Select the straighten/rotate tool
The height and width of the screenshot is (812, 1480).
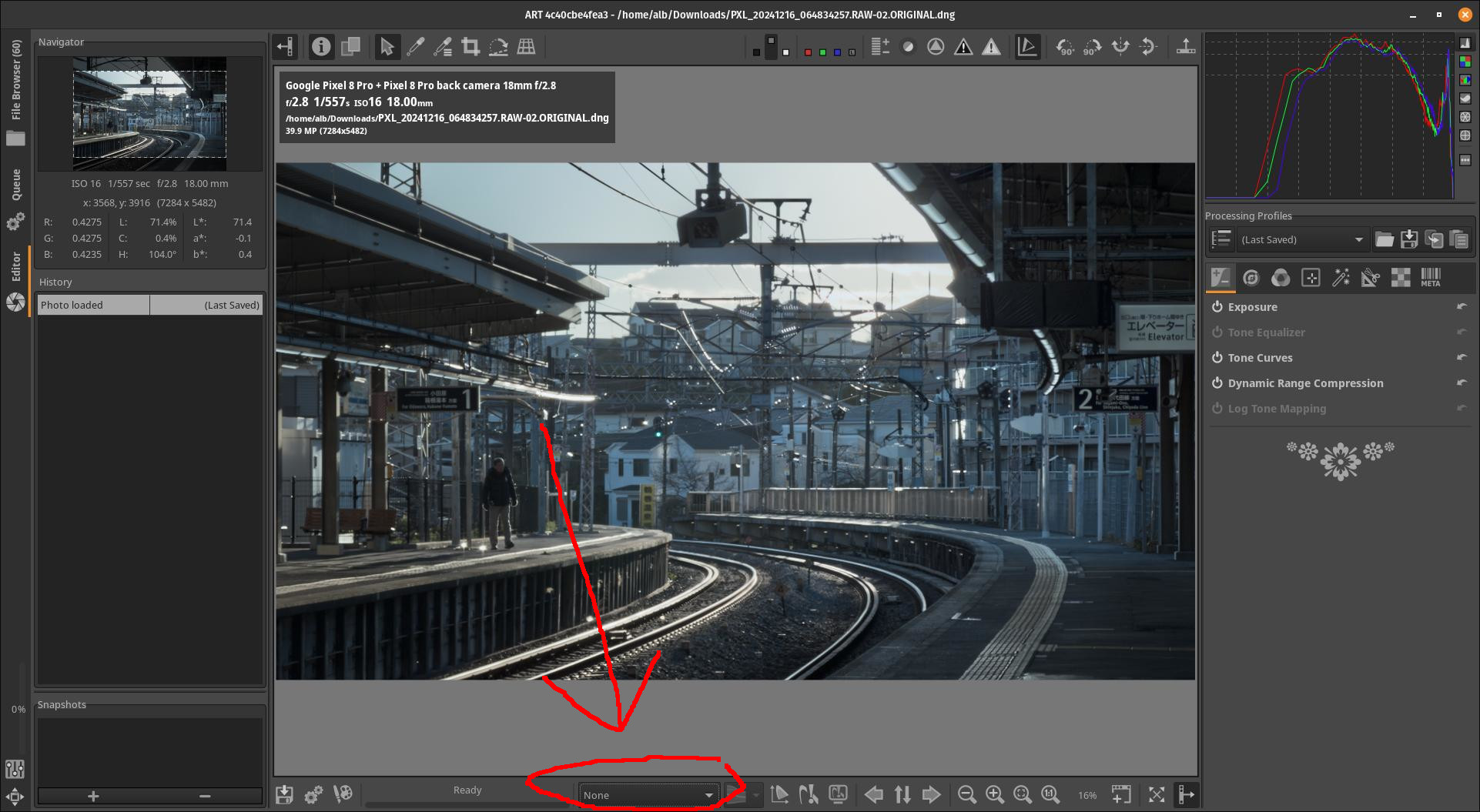point(498,47)
